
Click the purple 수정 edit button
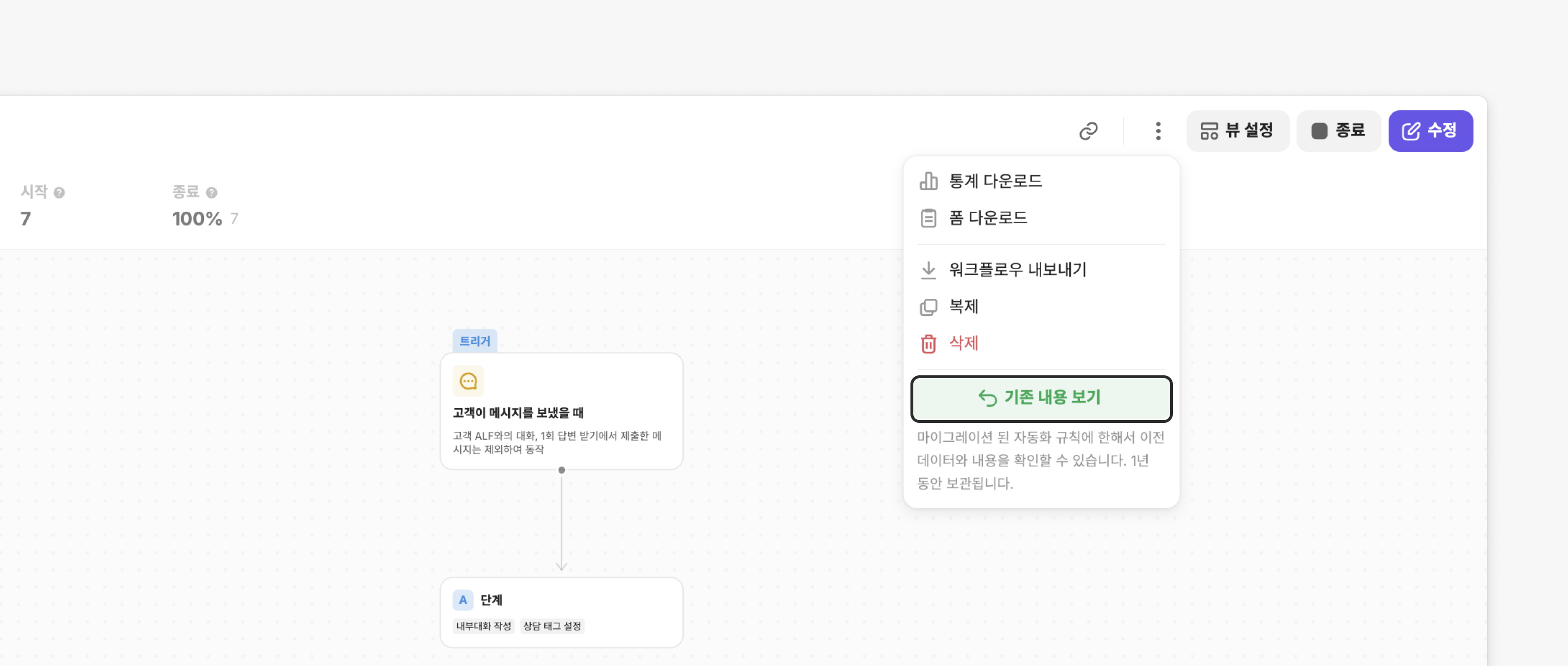(x=1430, y=131)
